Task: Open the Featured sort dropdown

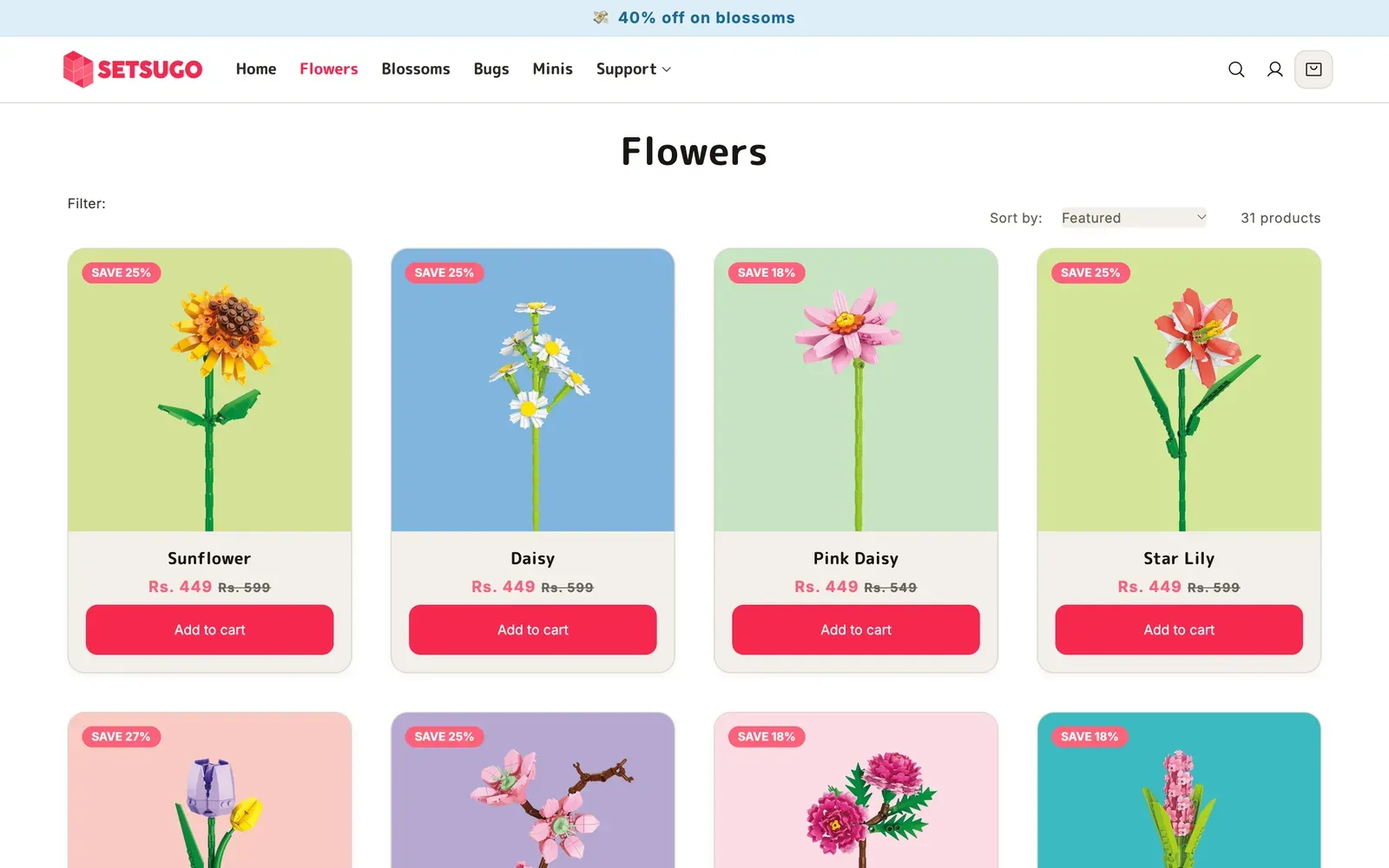Action: [1134, 218]
